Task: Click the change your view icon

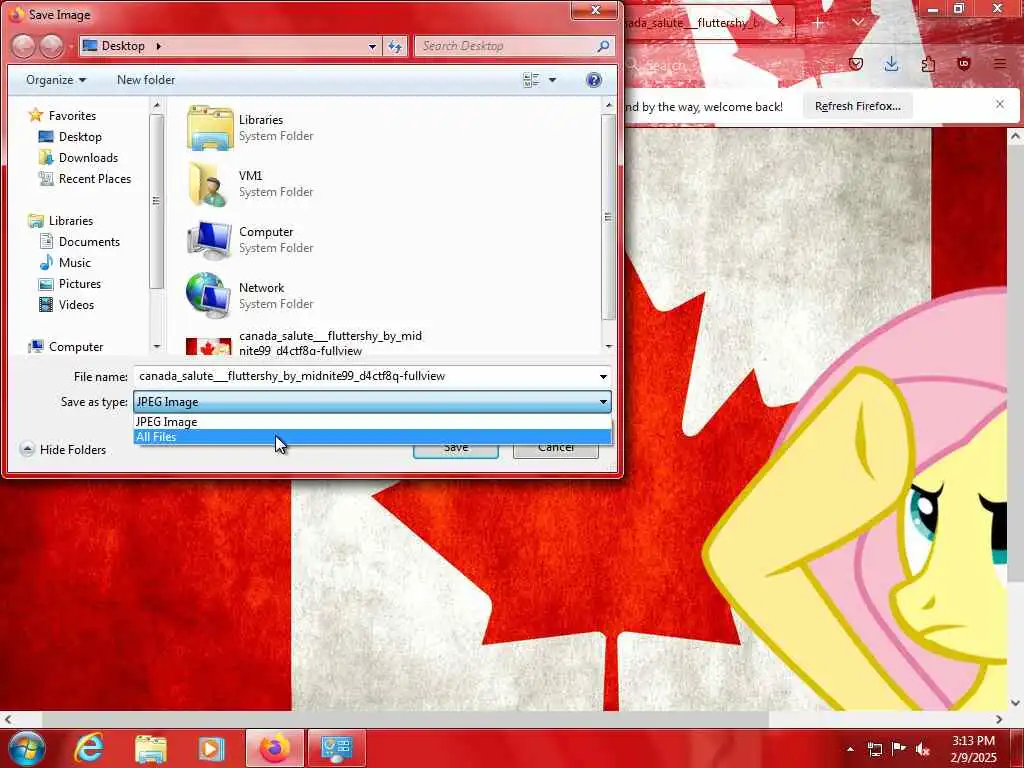Action: point(531,80)
